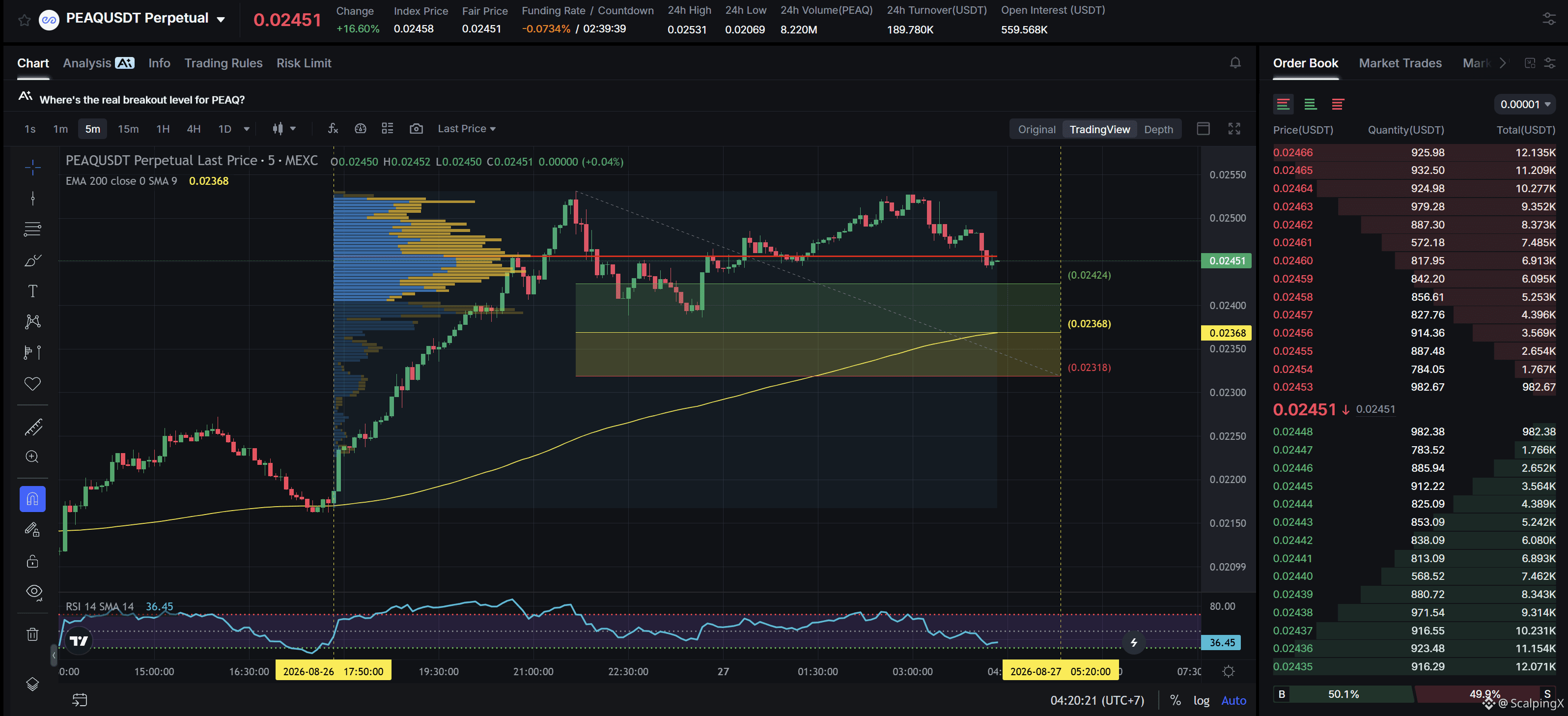The image size is (1568, 716).
Task: Toggle Auto scale on price axis
Action: pos(1234,700)
